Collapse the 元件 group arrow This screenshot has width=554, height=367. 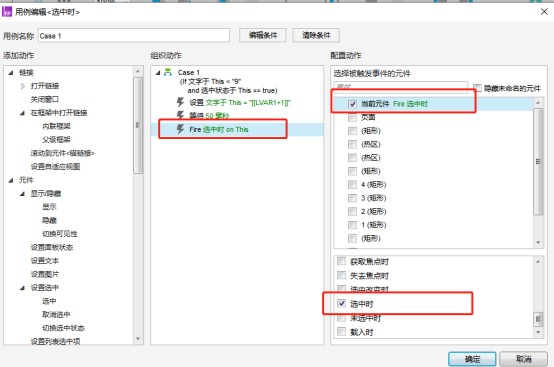tap(11, 180)
